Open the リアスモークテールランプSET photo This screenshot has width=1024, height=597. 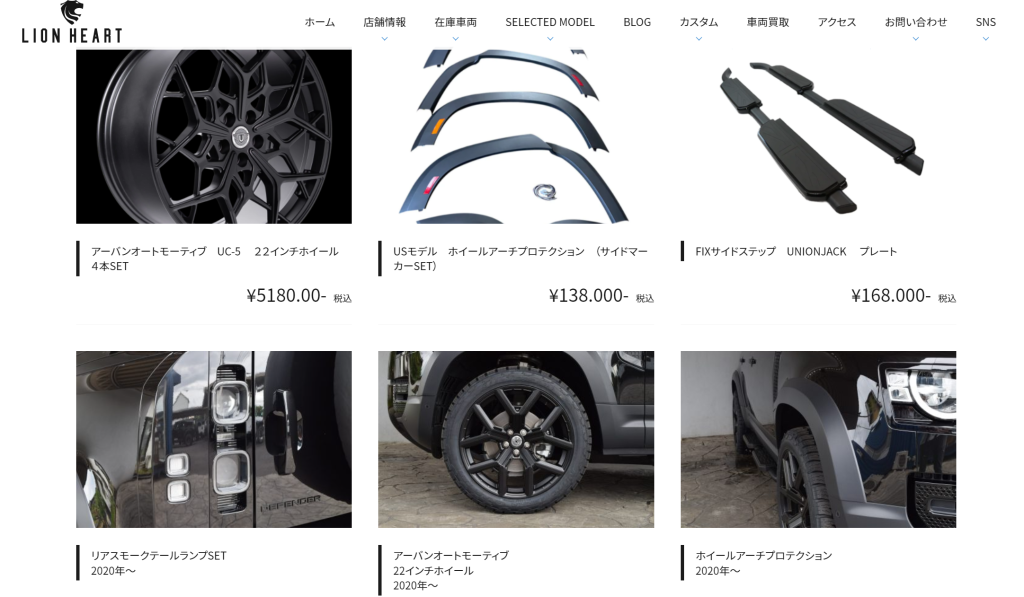coord(214,440)
